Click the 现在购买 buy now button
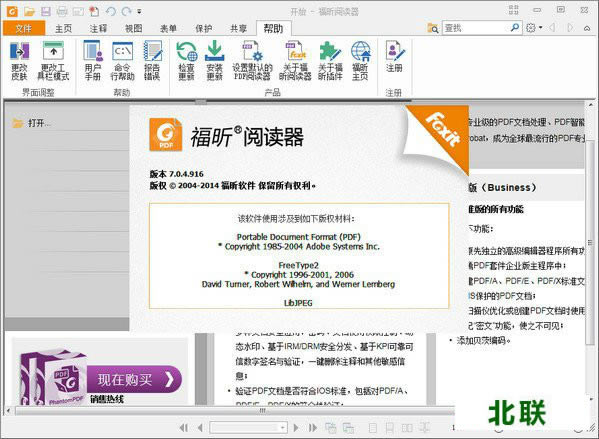This screenshot has height=439, width=599. pyautogui.click(x=134, y=379)
